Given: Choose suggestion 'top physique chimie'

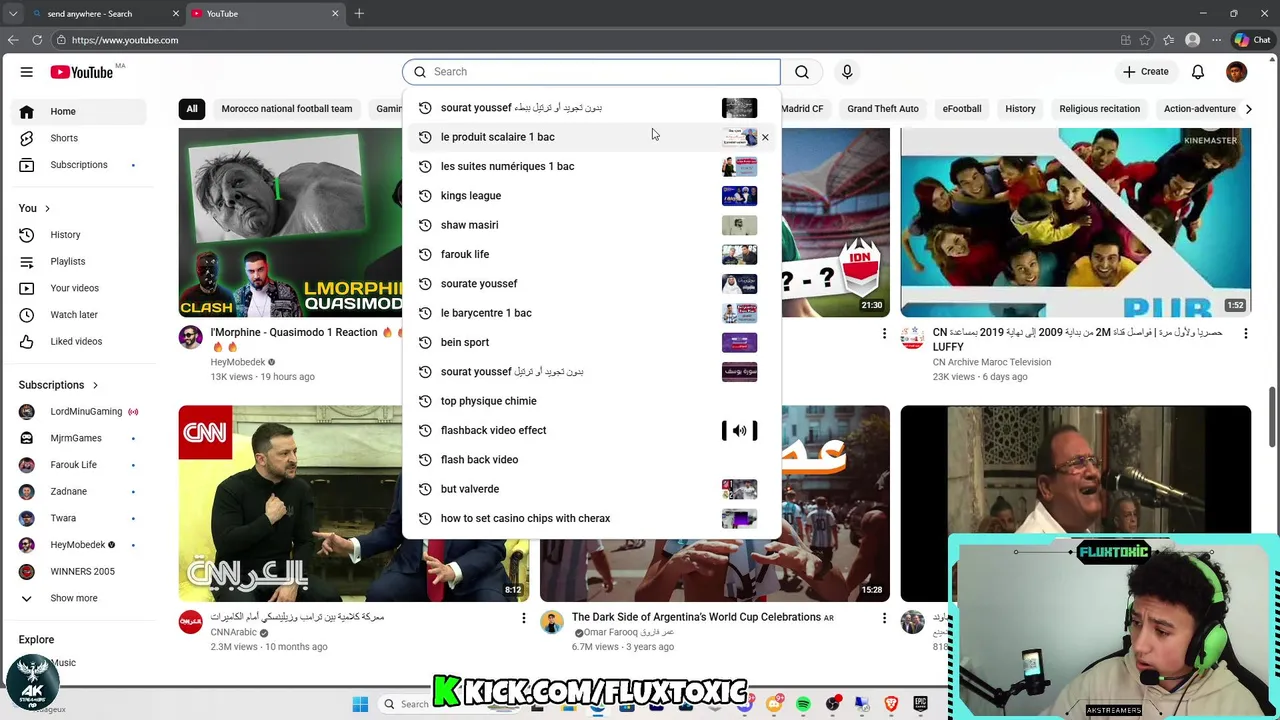Looking at the screenshot, I should (590, 401).
